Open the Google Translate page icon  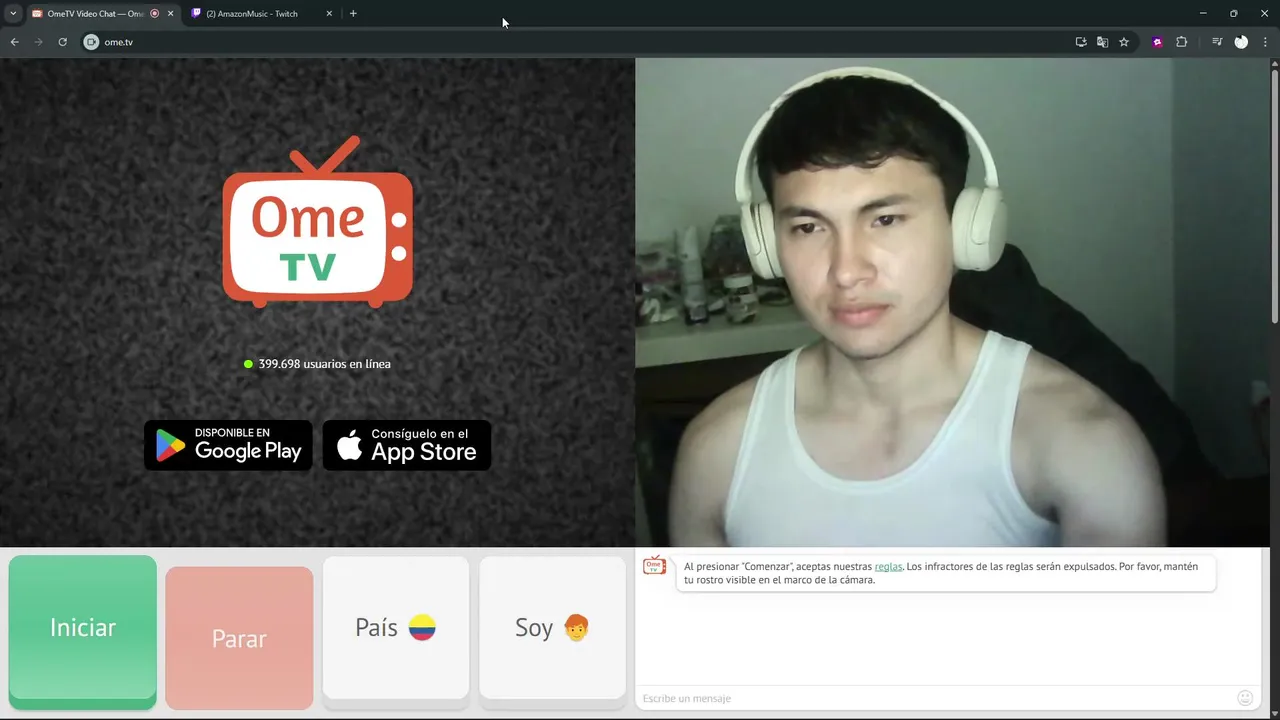click(x=1102, y=42)
